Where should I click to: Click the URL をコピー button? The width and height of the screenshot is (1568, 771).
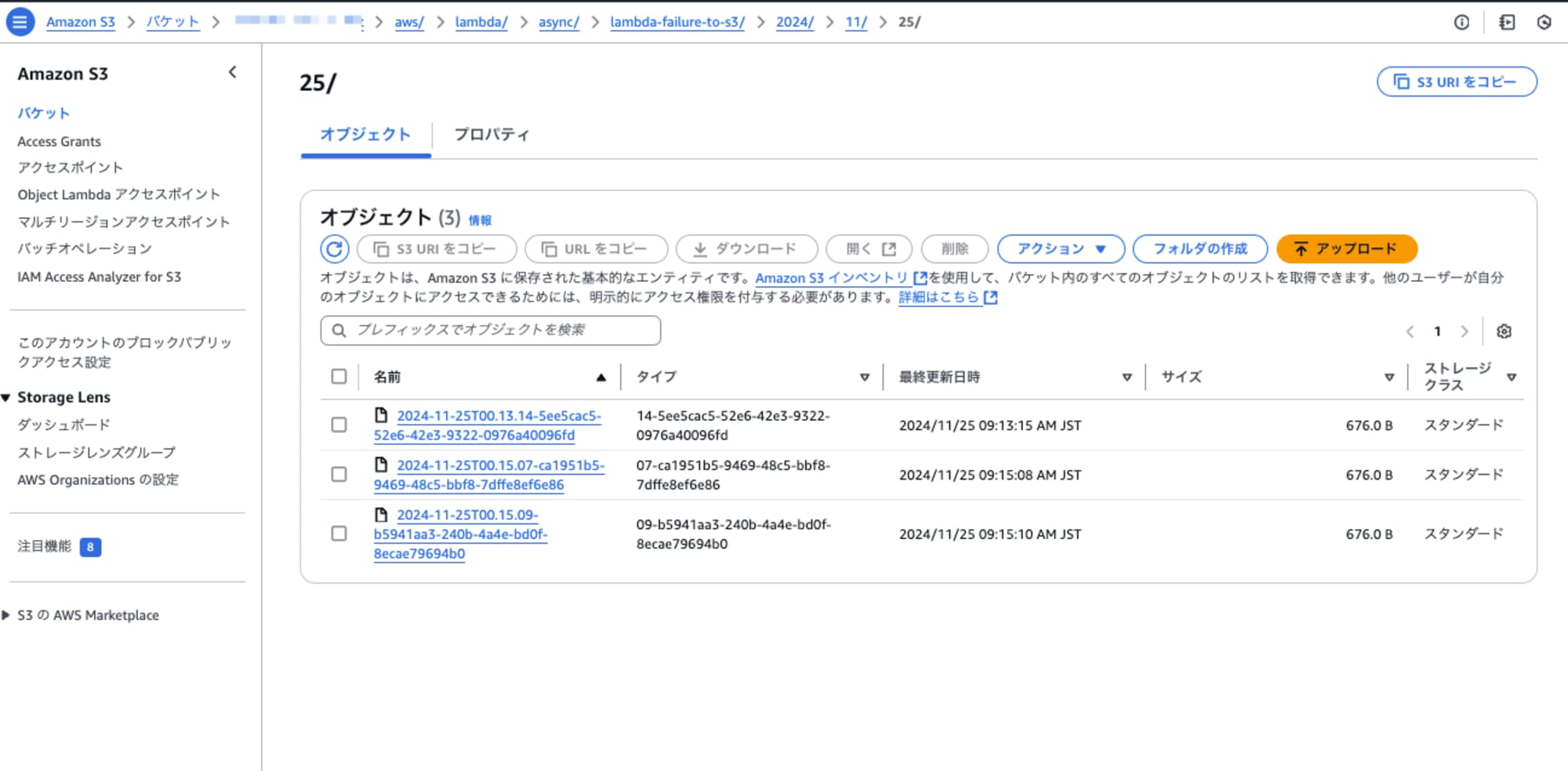tap(596, 249)
